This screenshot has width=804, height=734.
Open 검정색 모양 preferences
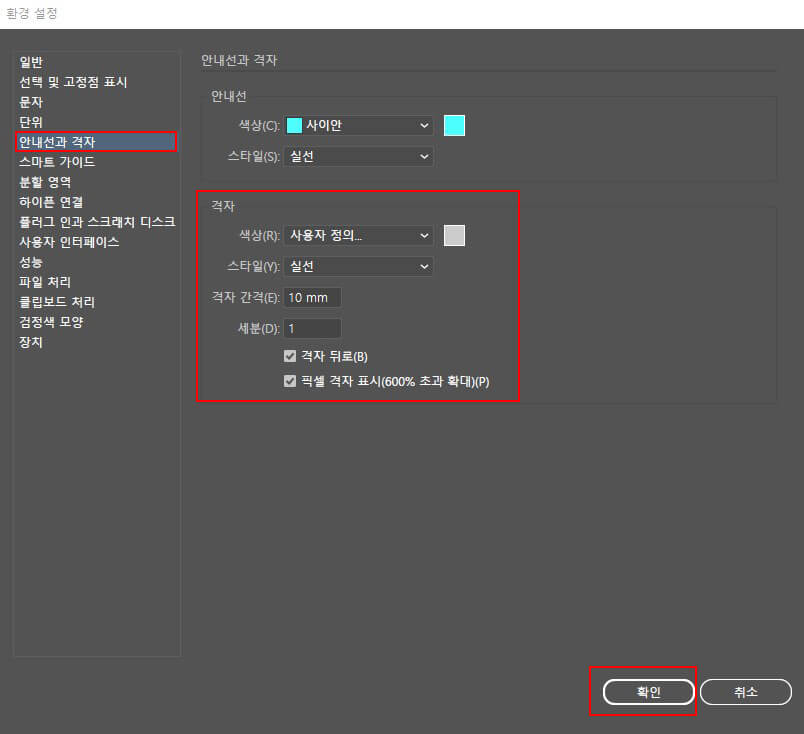point(51,322)
